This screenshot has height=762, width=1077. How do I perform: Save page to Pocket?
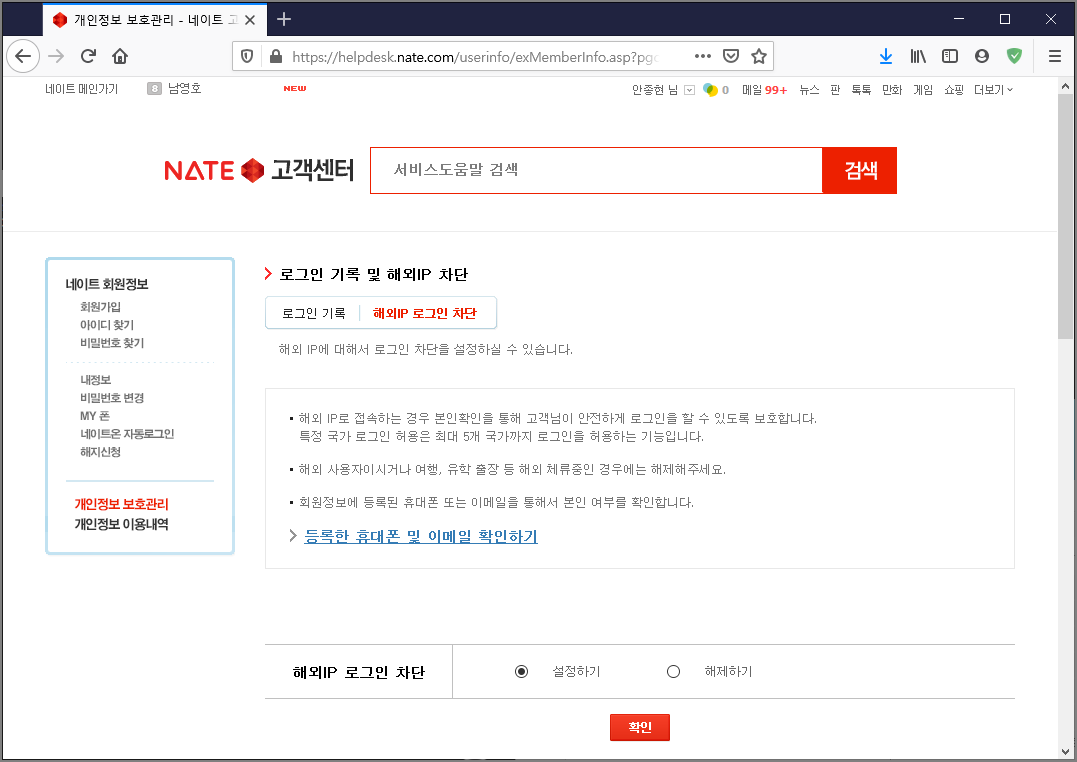731,56
